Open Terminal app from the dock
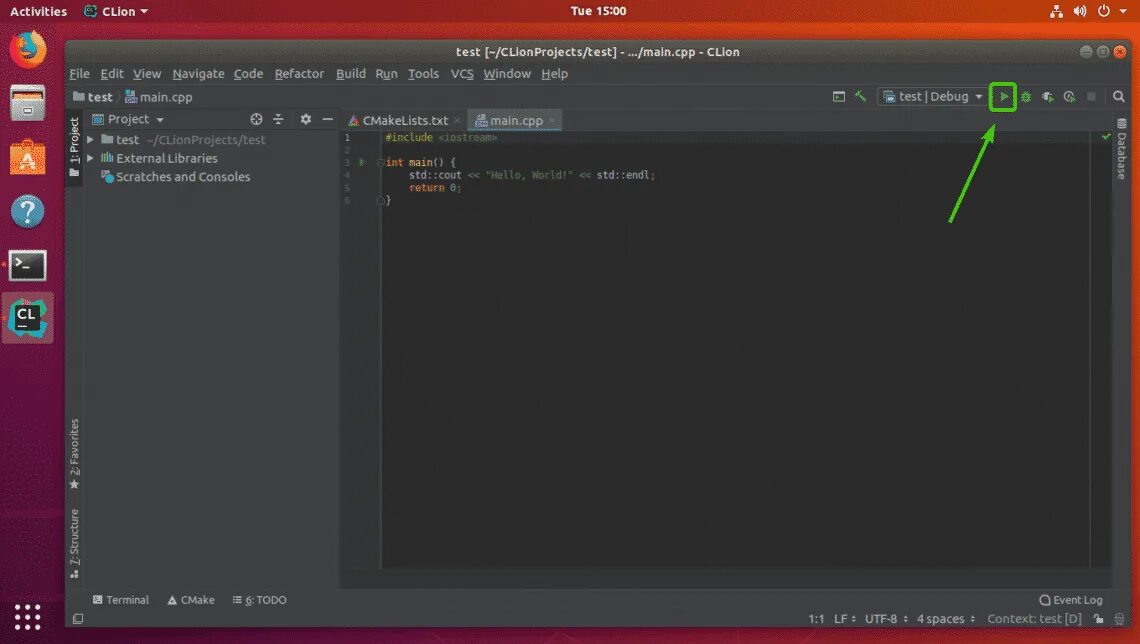 (x=28, y=265)
